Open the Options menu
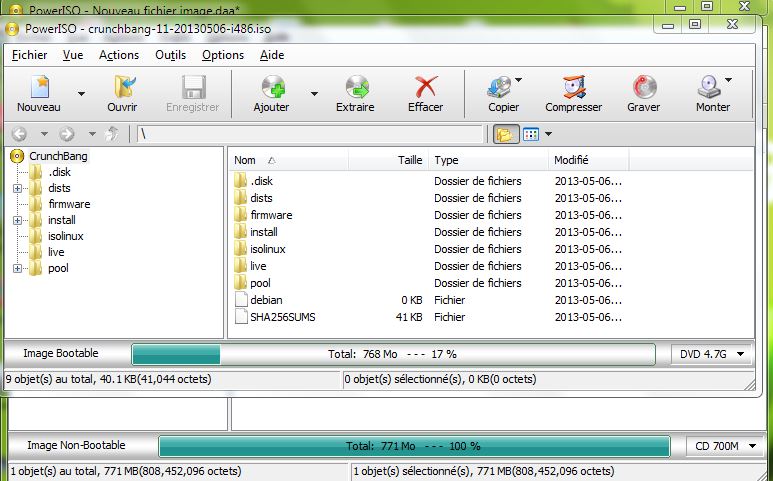The height and width of the screenshot is (481, 773). click(x=223, y=55)
